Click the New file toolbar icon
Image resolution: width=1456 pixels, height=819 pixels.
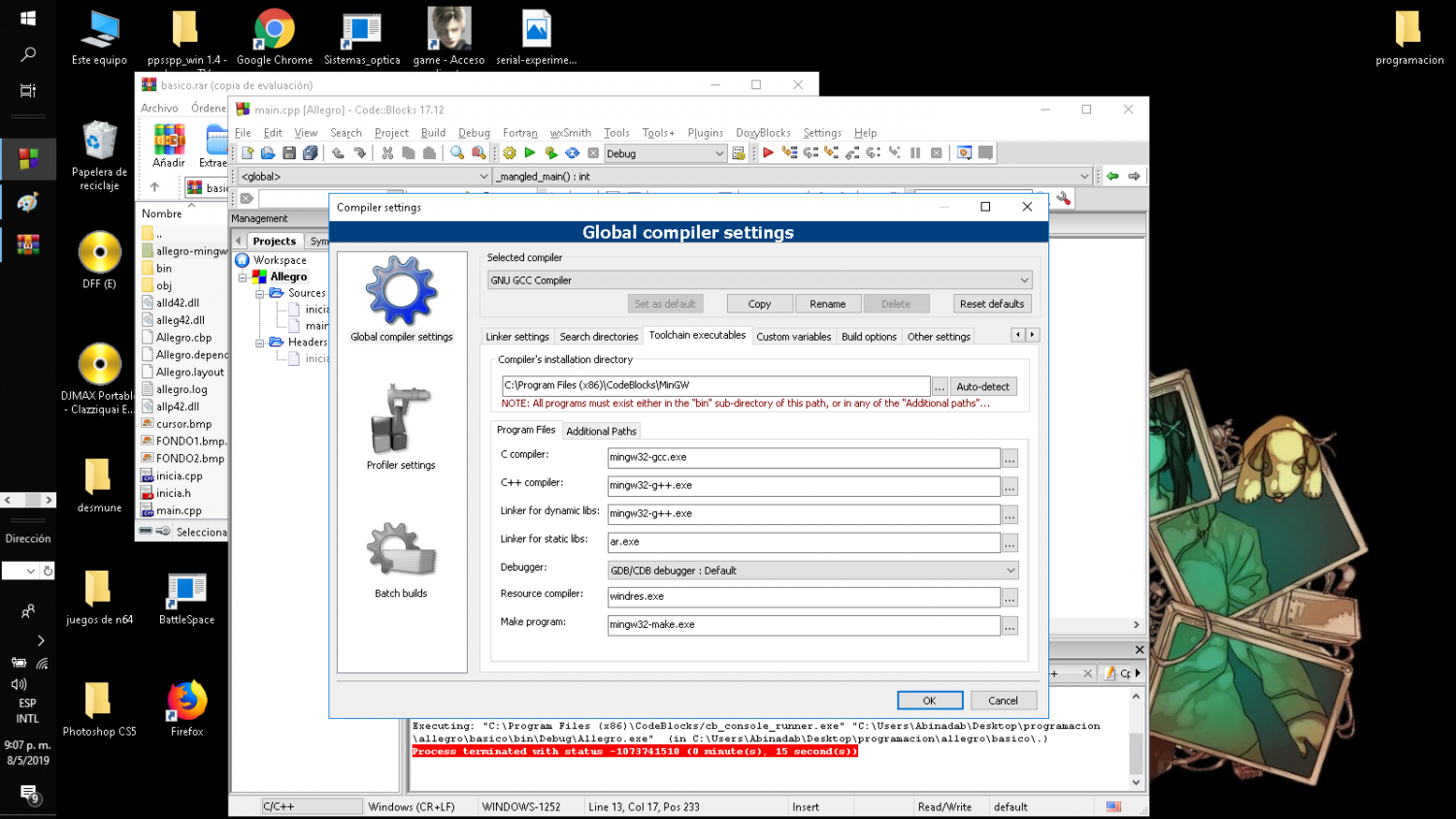[x=248, y=153]
